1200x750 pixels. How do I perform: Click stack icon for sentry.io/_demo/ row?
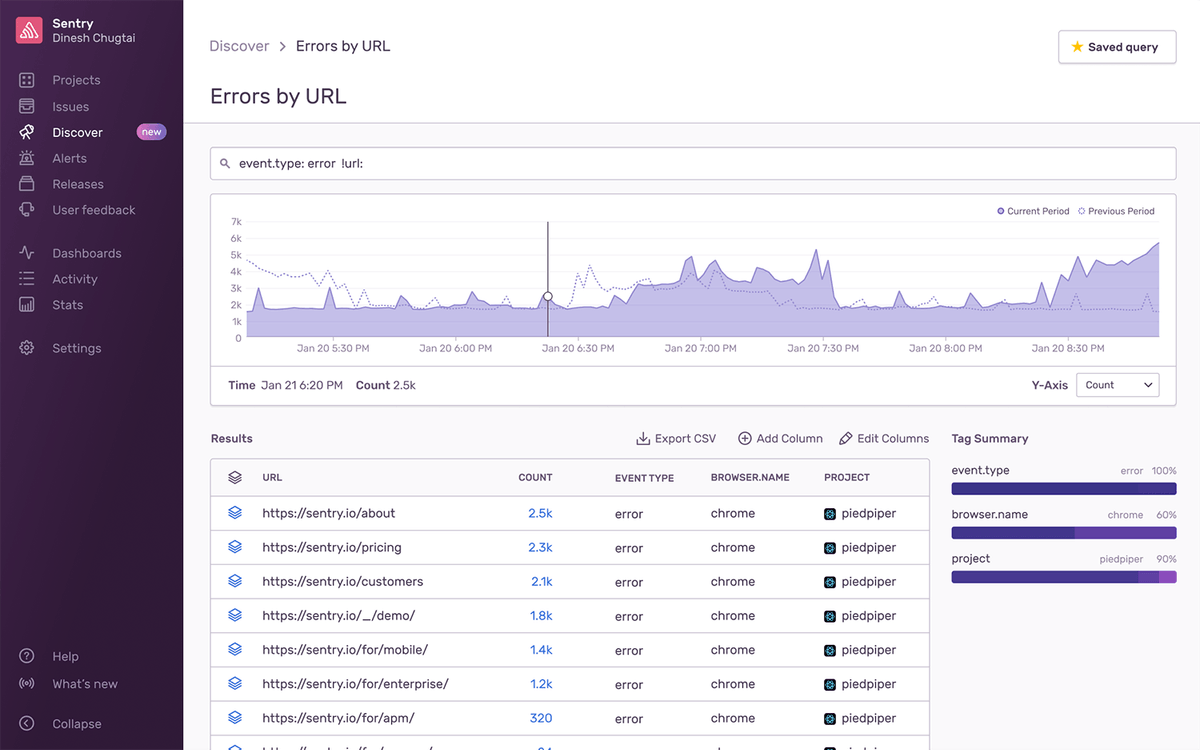pos(235,615)
